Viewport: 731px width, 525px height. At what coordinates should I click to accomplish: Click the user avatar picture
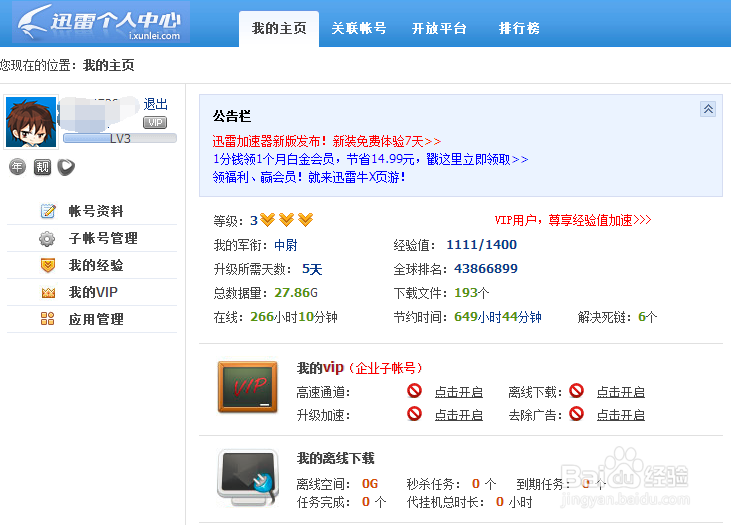pos(31,122)
